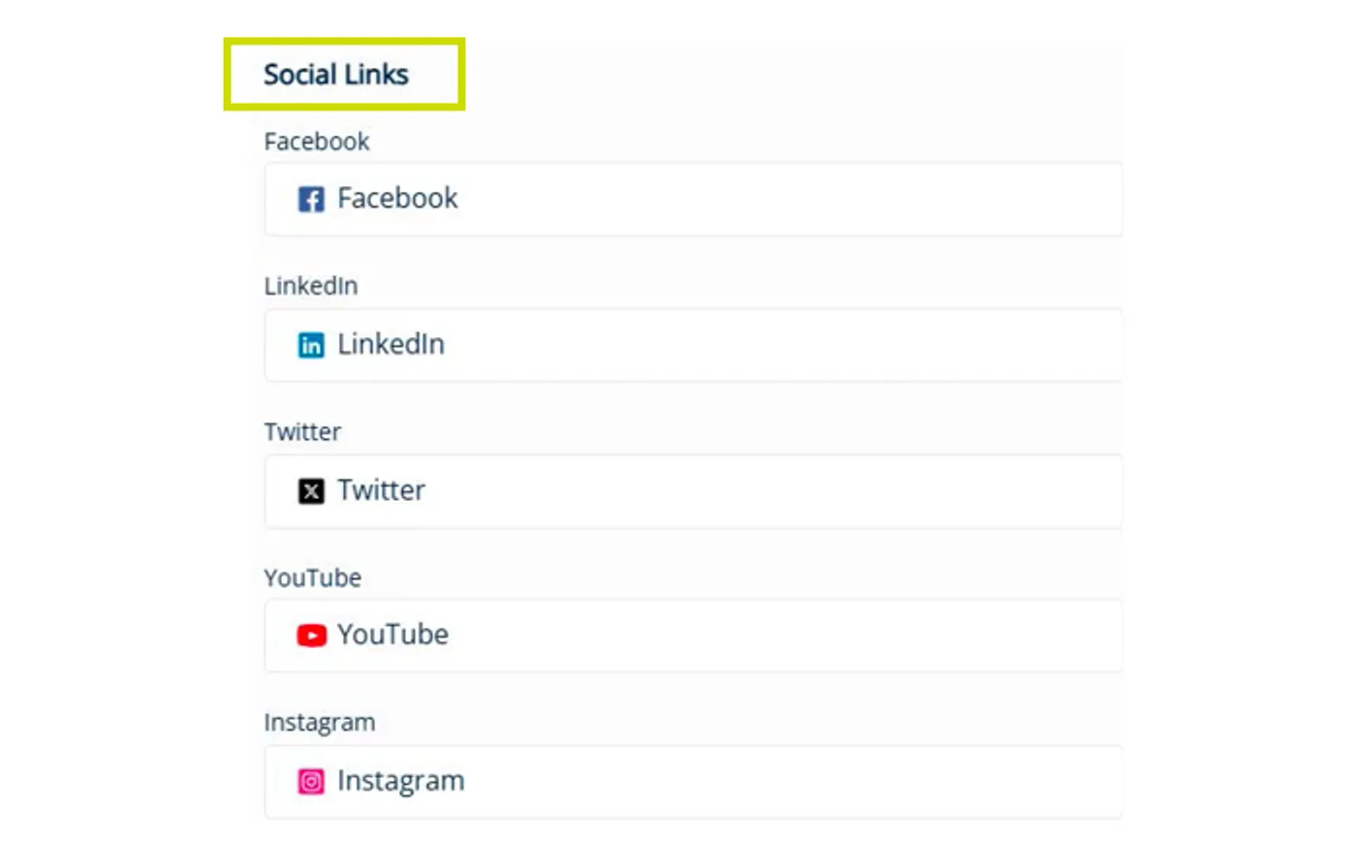
Task: Focus the Facebook link input field
Action: tap(694, 200)
